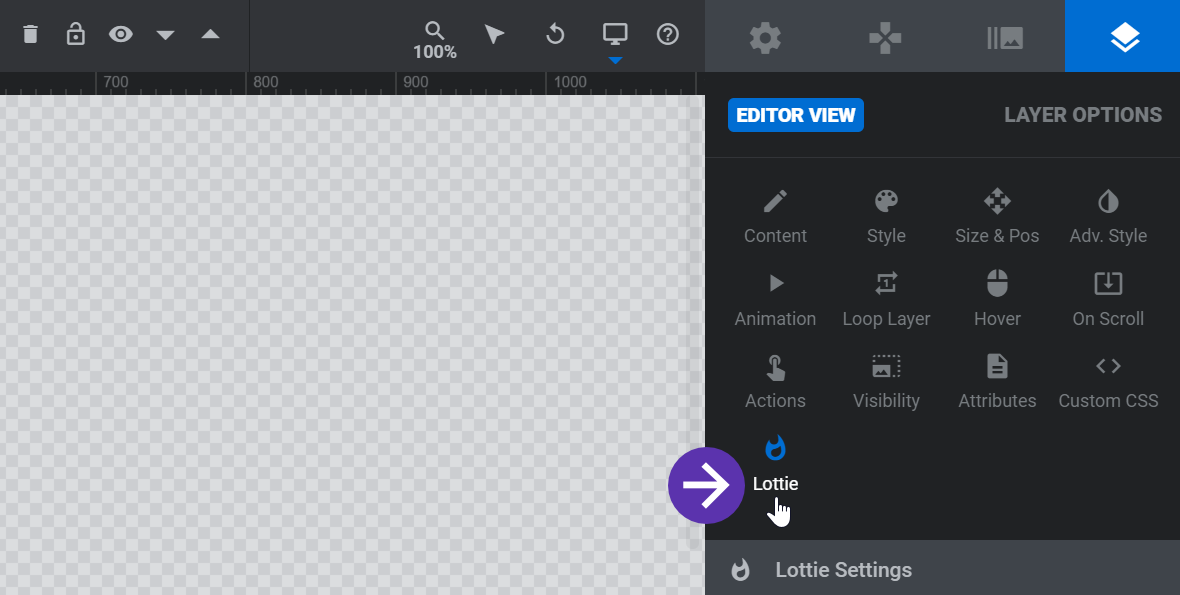The height and width of the screenshot is (595, 1180).
Task: Open the Content pencil option
Action: (775, 217)
